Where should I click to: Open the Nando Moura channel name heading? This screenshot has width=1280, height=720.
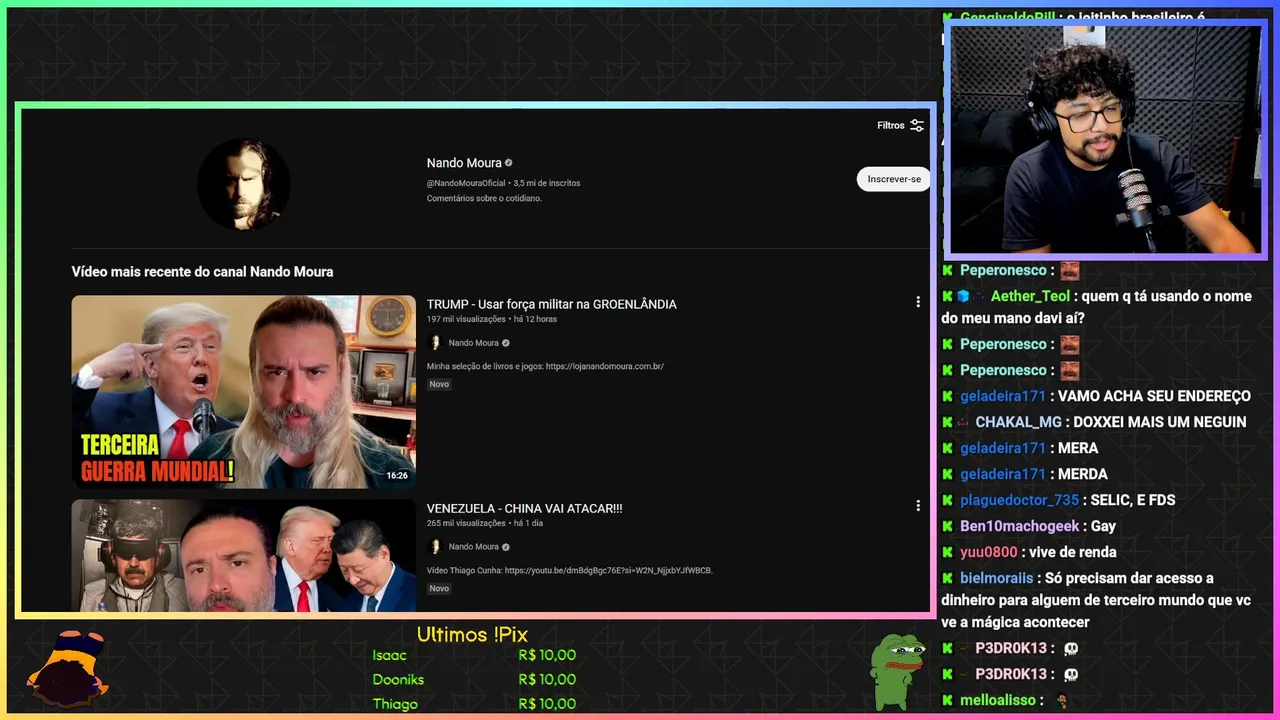pyautogui.click(x=464, y=163)
